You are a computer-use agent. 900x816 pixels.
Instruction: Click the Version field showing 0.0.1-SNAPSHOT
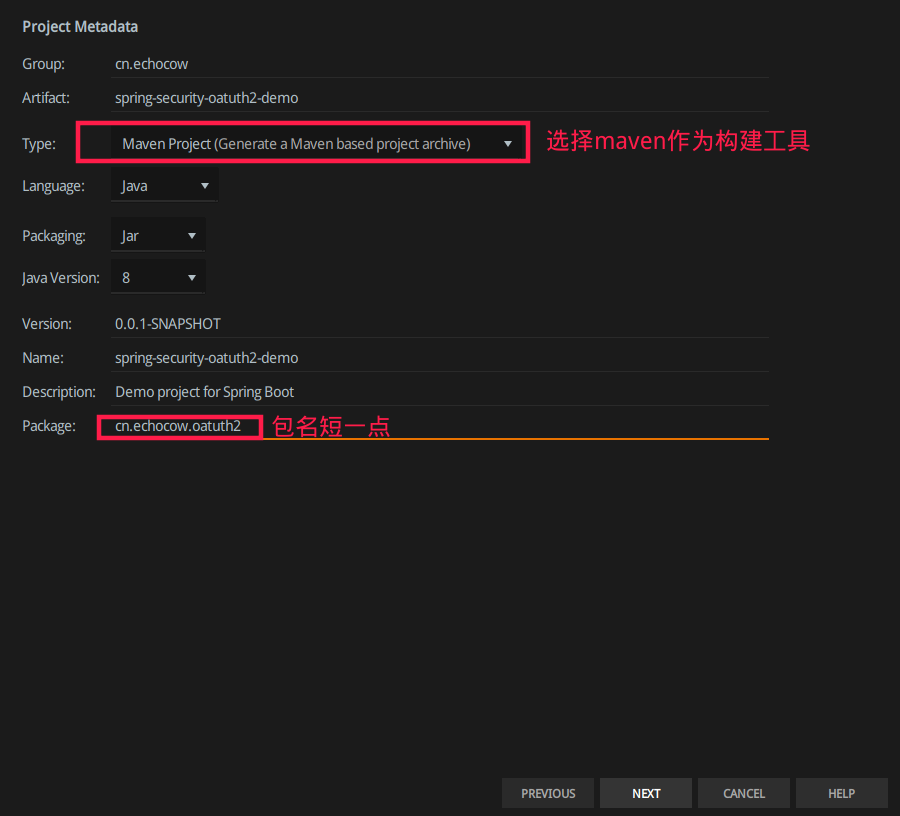pyautogui.click(x=300, y=323)
